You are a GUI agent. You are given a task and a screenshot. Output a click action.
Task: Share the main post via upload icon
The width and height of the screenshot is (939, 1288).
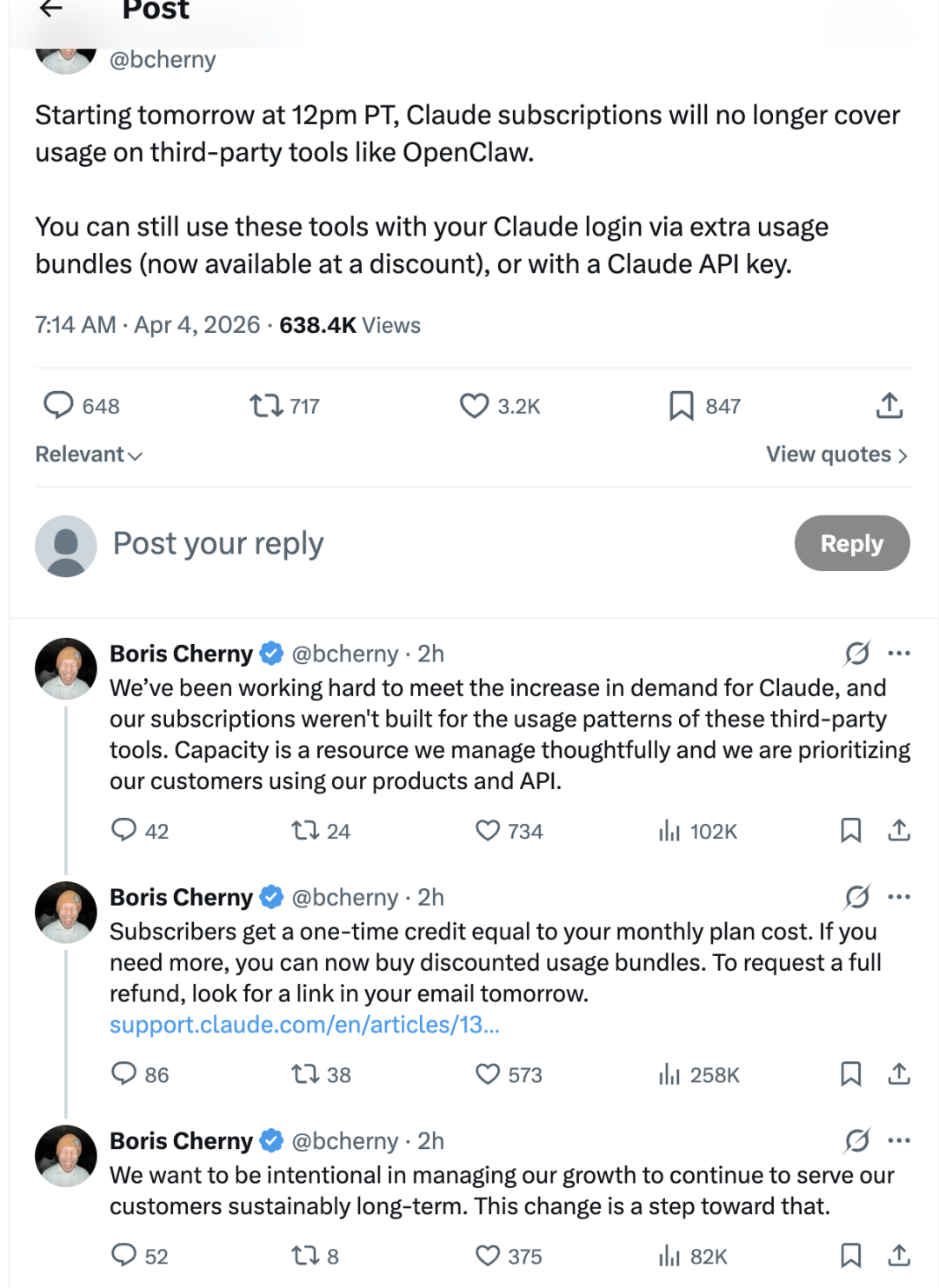pyautogui.click(x=889, y=405)
